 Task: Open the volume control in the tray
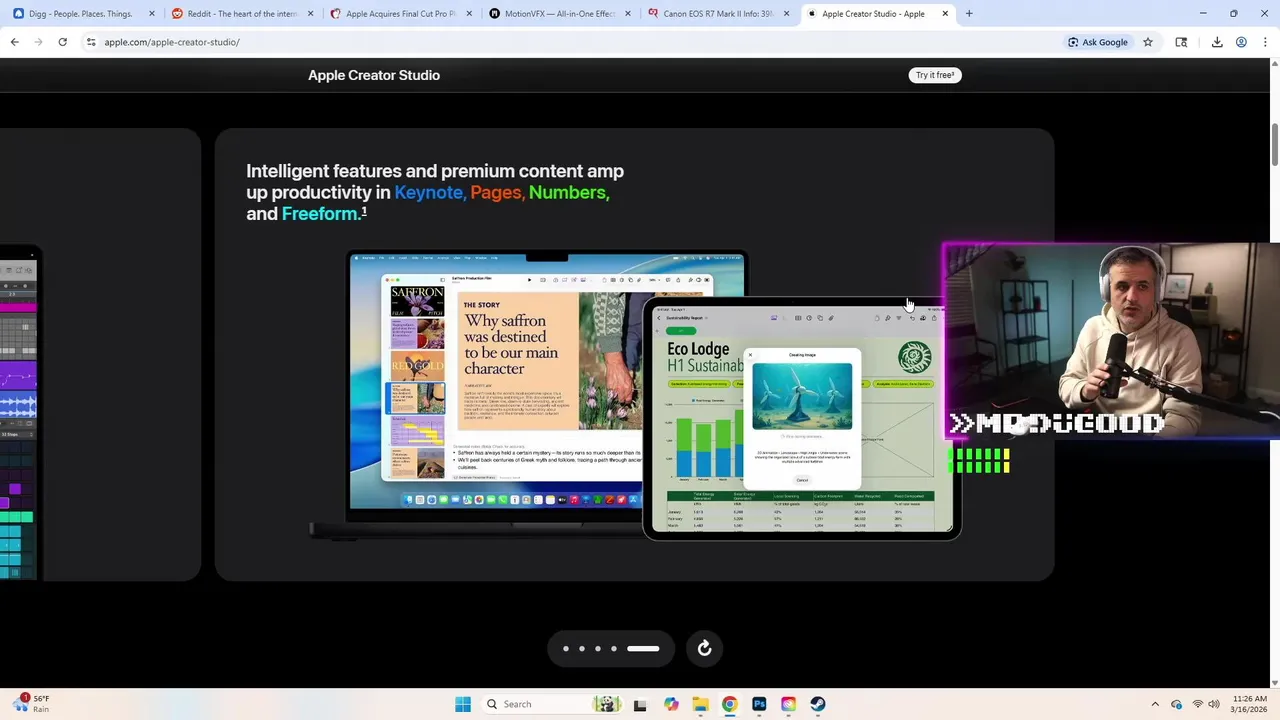point(1214,704)
